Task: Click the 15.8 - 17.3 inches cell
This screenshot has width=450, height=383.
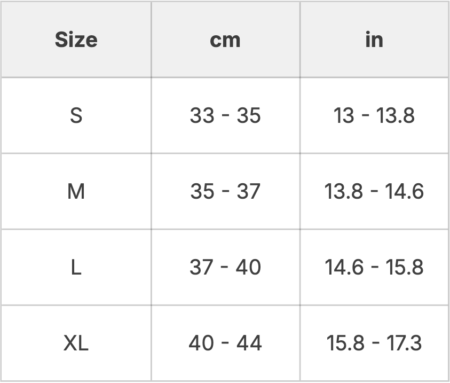Action: coord(374,343)
